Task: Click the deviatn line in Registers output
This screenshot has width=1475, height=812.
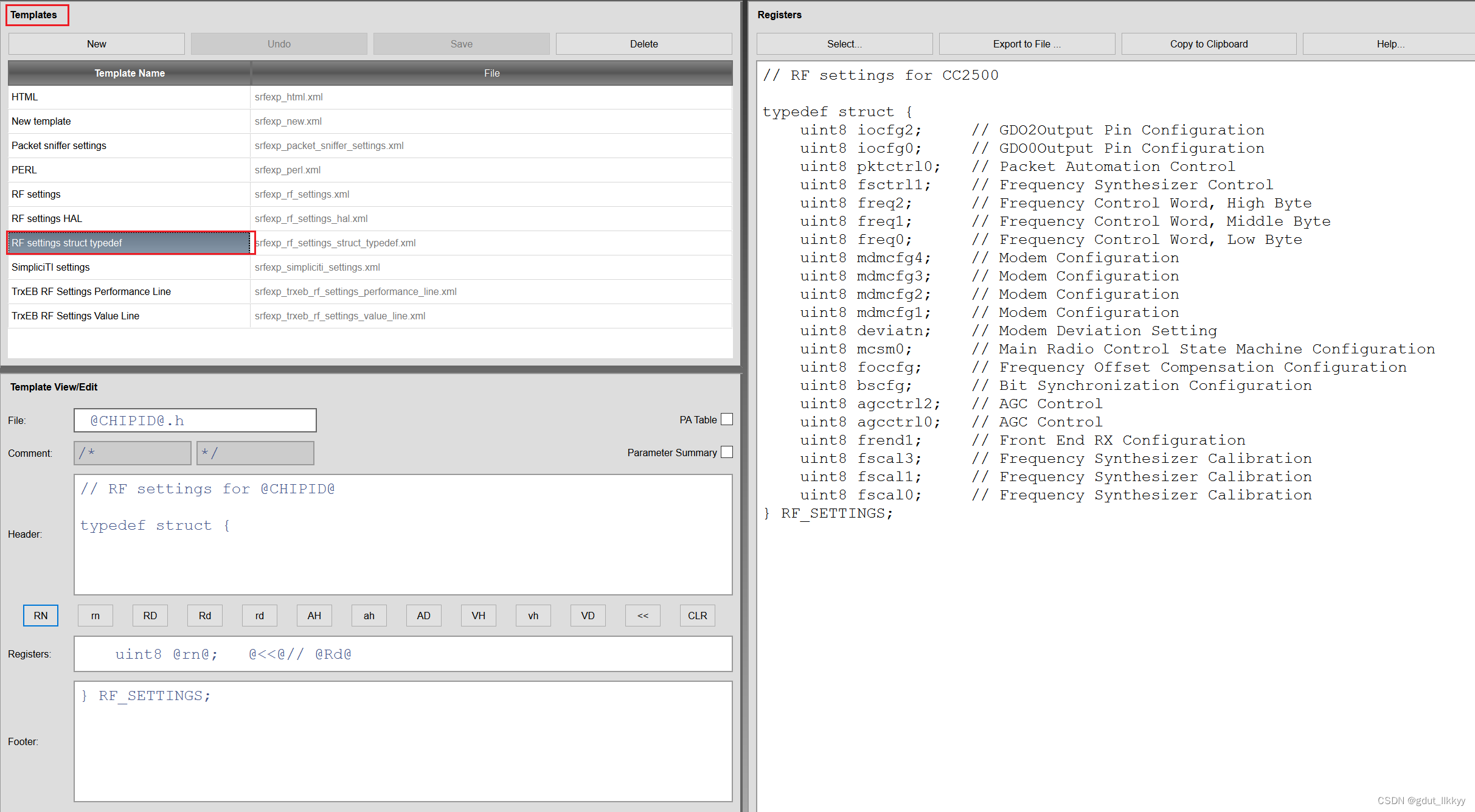Action: pos(1008,331)
